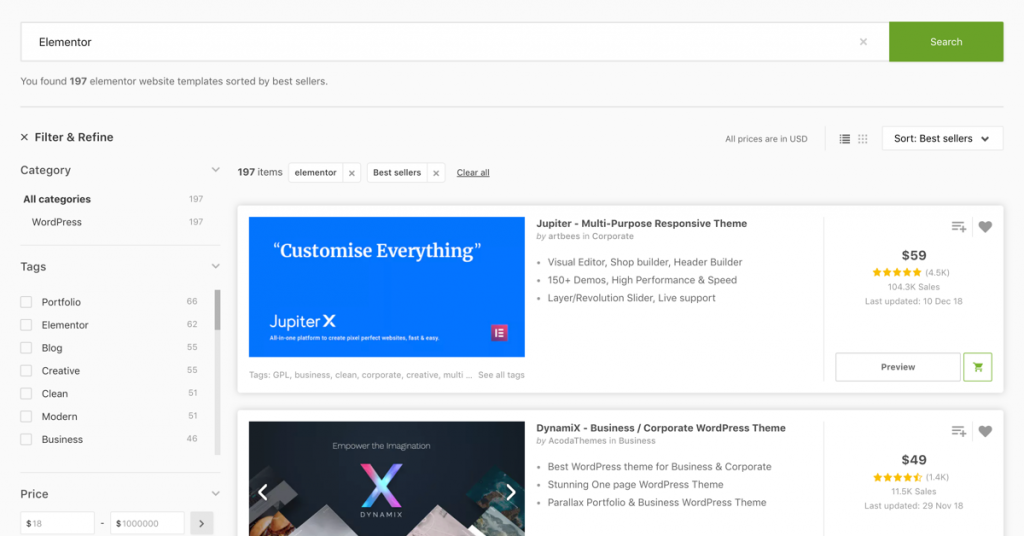
Task: Tick the Modern tag checkbox
Action: [27, 416]
